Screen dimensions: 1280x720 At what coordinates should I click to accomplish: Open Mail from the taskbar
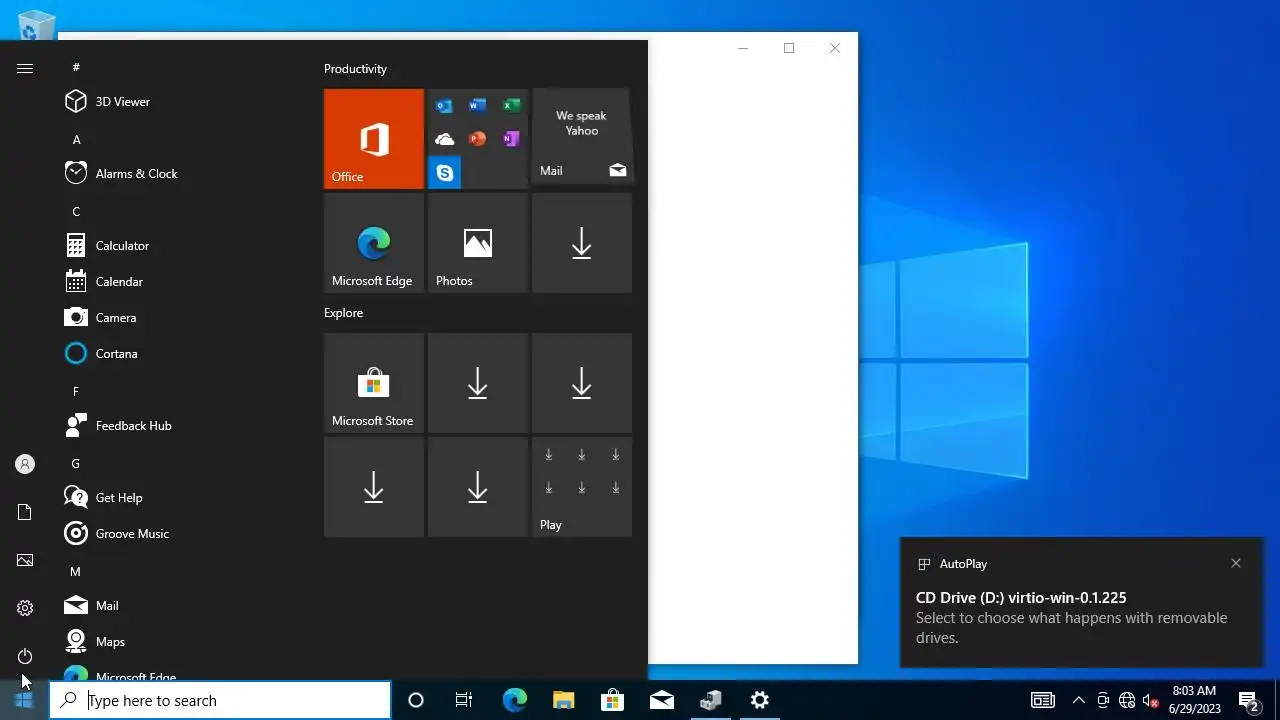coord(661,700)
